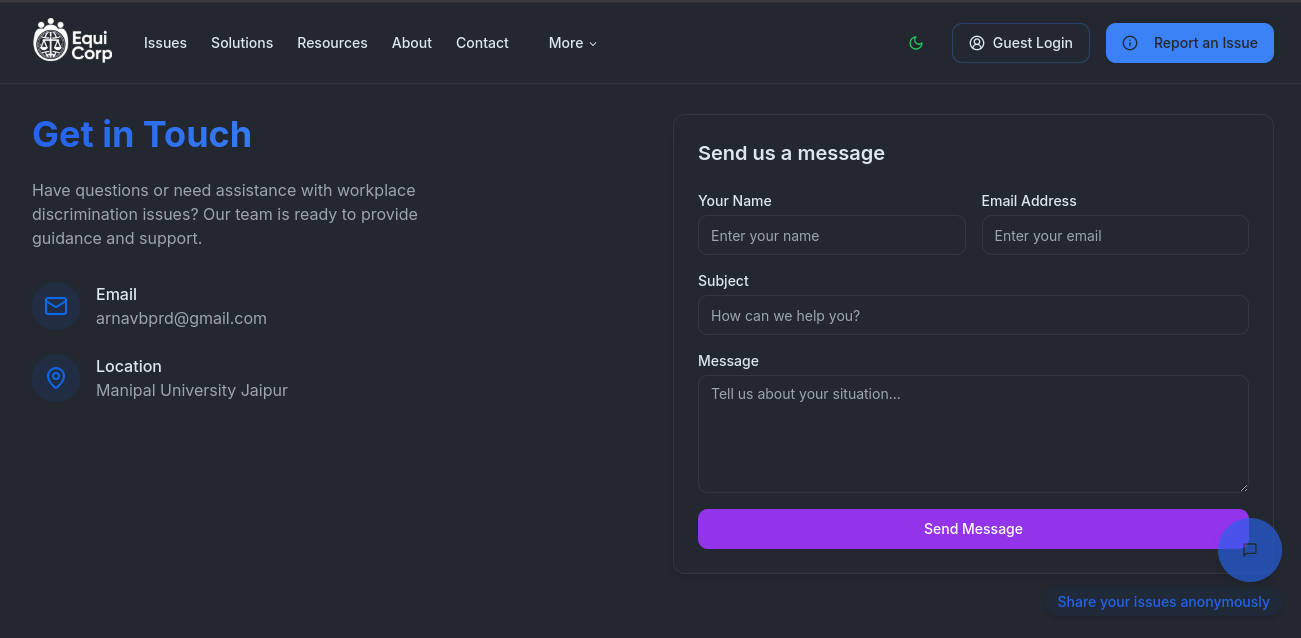Click the envelope Email icon
The height and width of the screenshot is (638, 1301).
click(x=56, y=306)
